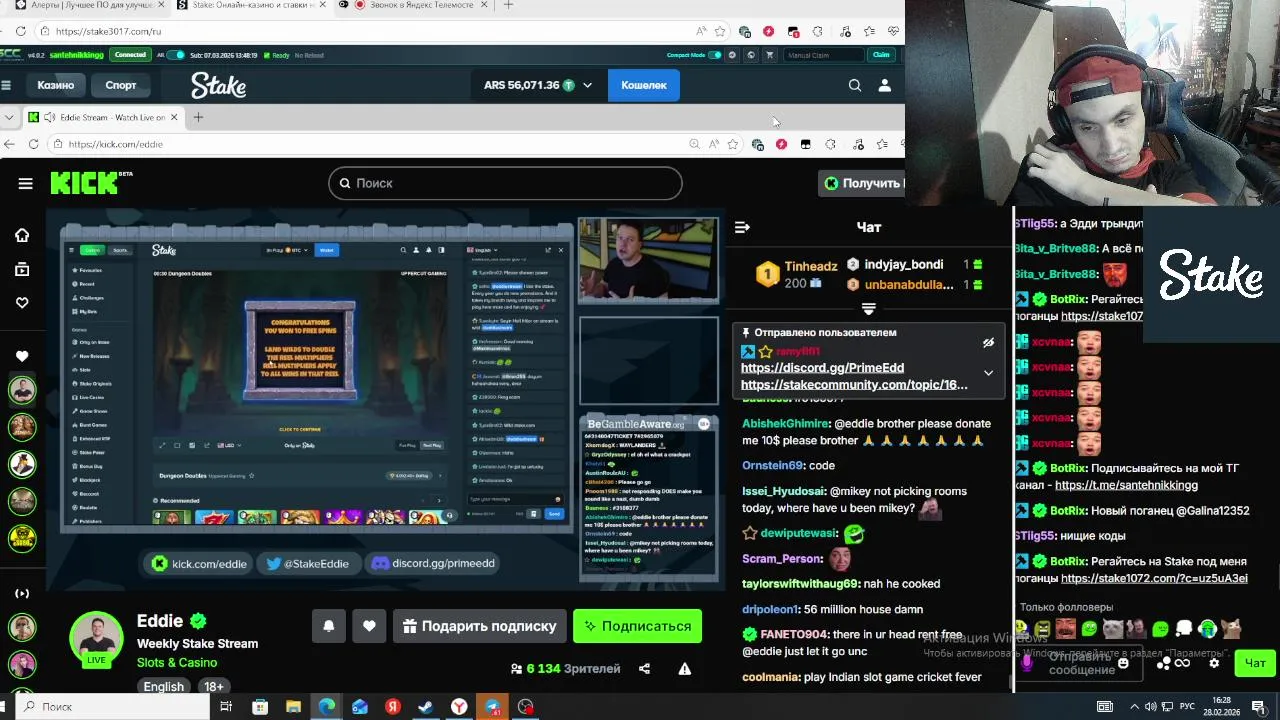
Task: Select the Спорт tab on Stake
Action: 121,85
